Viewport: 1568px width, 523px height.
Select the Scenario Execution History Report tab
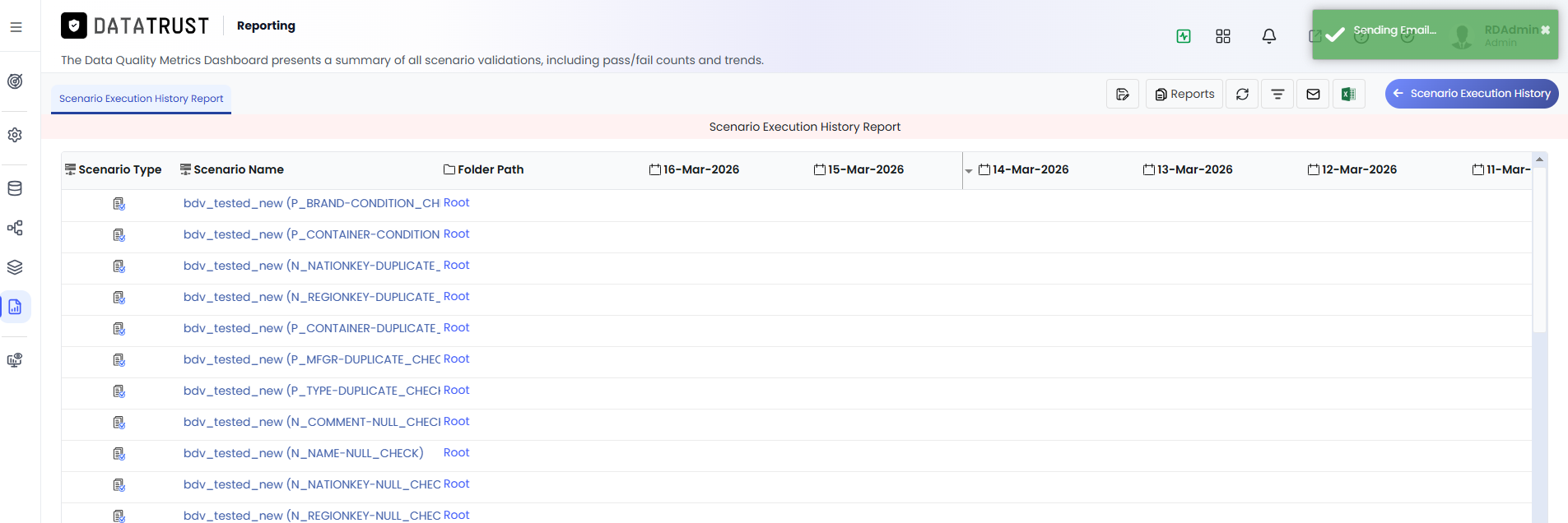pyautogui.click(x=141, y=99)
